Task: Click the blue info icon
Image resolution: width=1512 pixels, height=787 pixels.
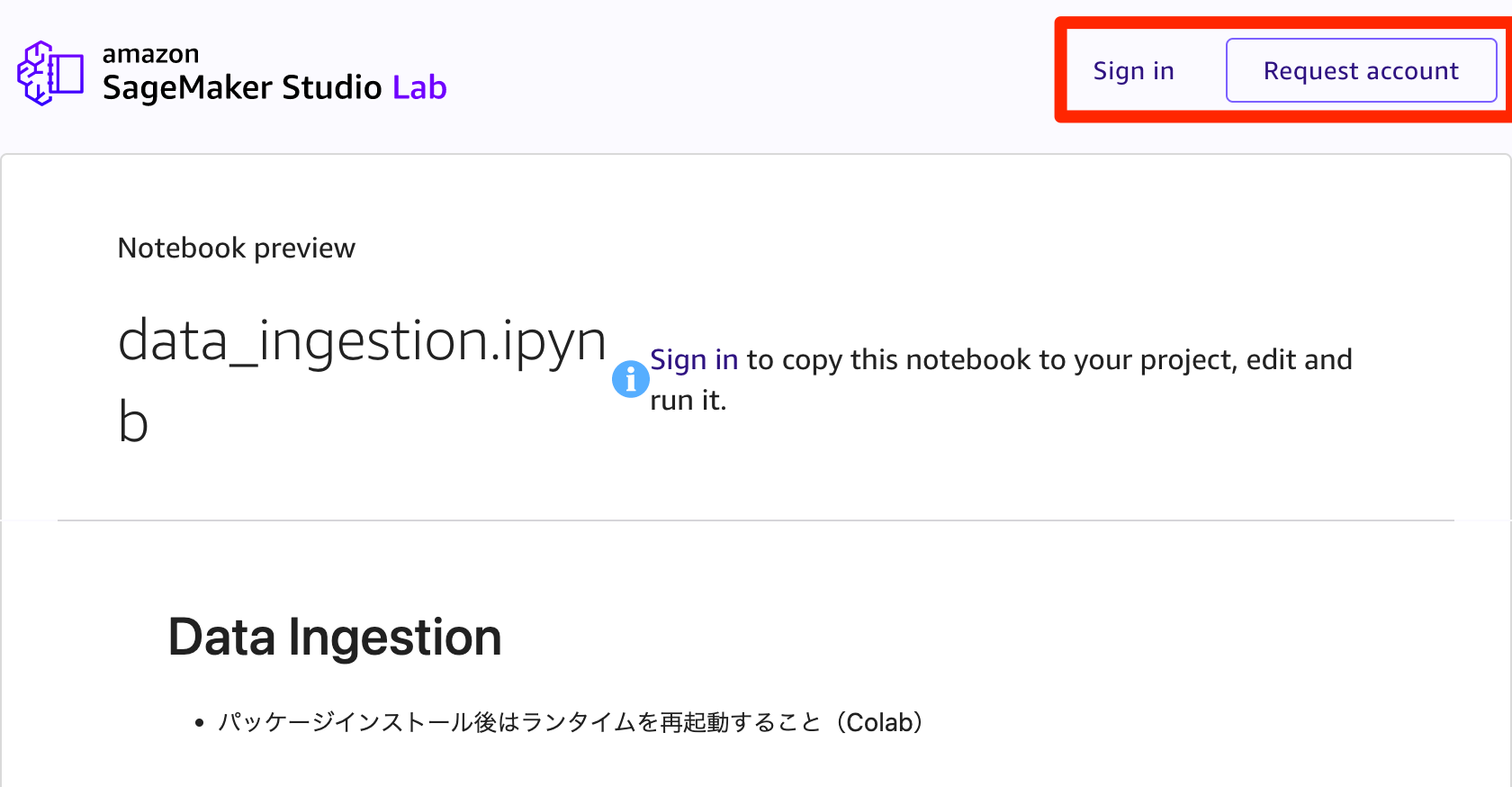Action: [x=630, y=379]
